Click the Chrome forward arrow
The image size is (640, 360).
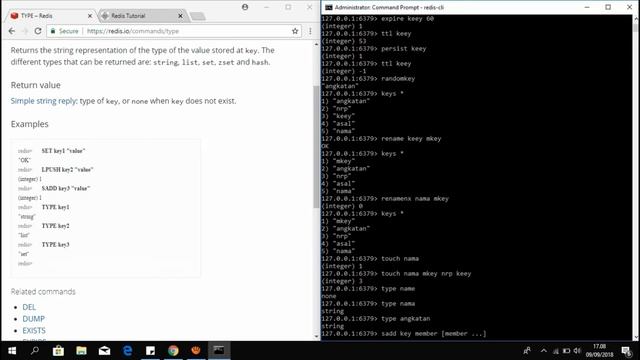[x=24, y=31]
